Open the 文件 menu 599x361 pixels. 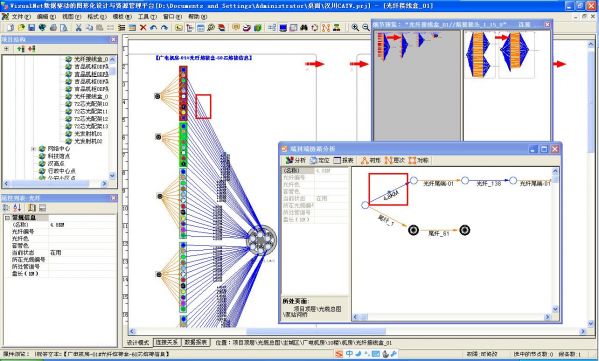coord(17,17)
